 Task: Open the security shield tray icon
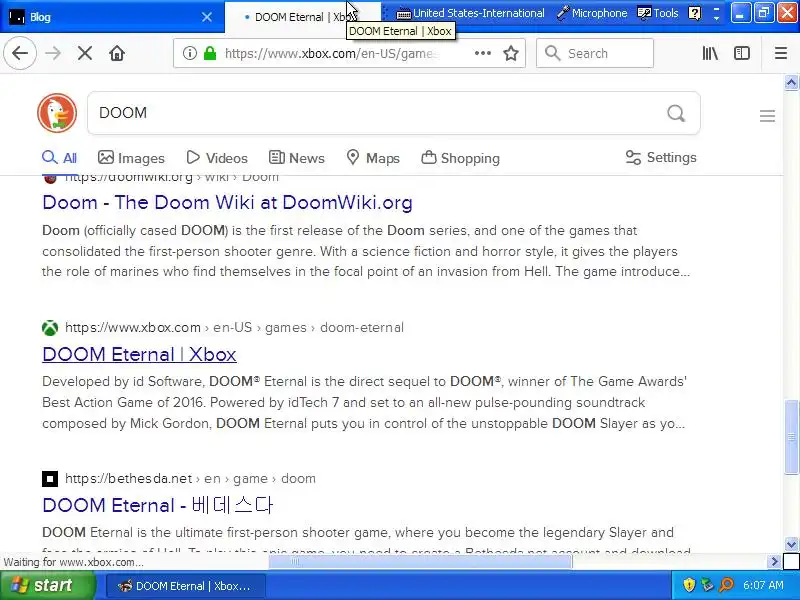[689, 585]
